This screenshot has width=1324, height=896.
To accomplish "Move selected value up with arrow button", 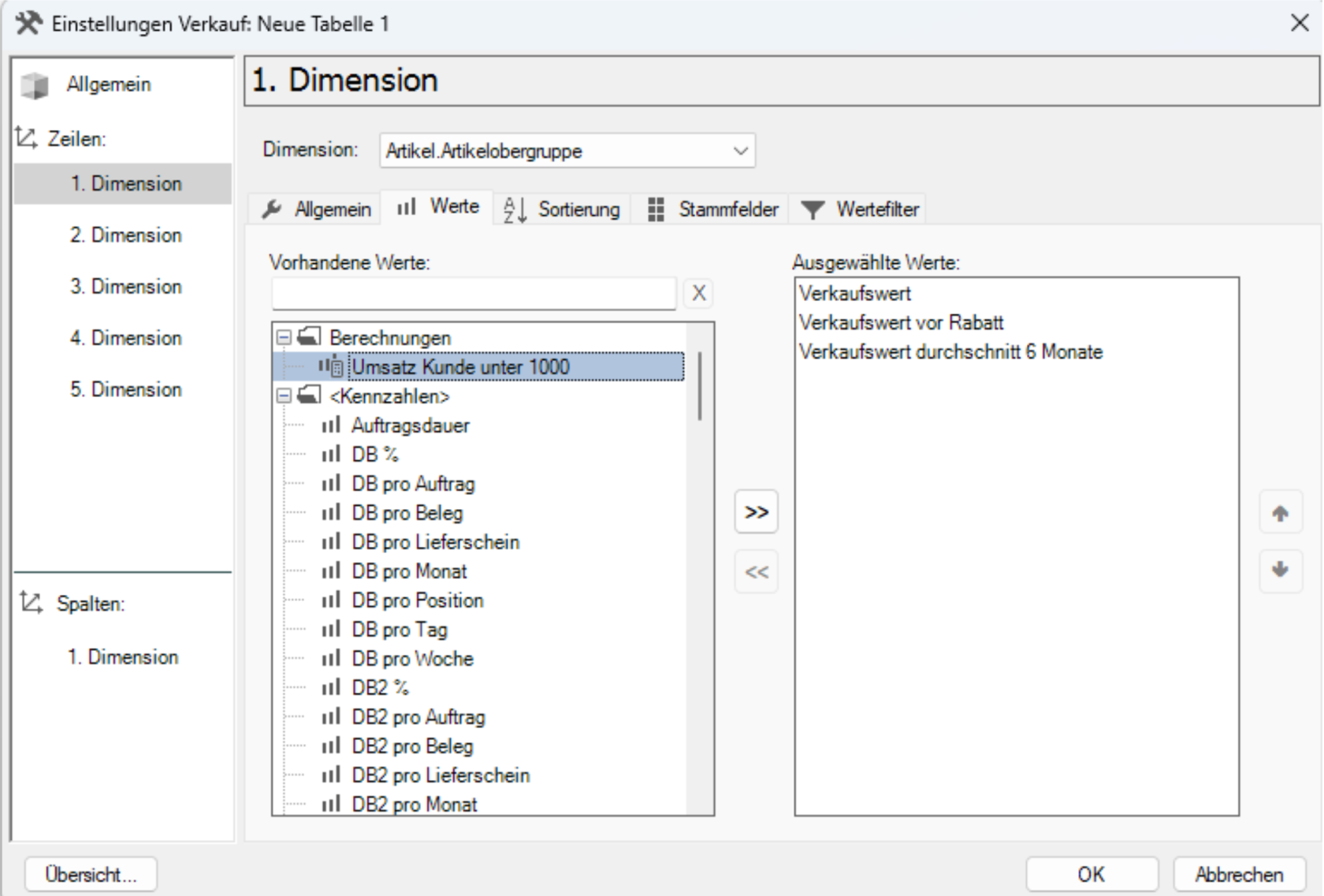I will click(1281, 514).
